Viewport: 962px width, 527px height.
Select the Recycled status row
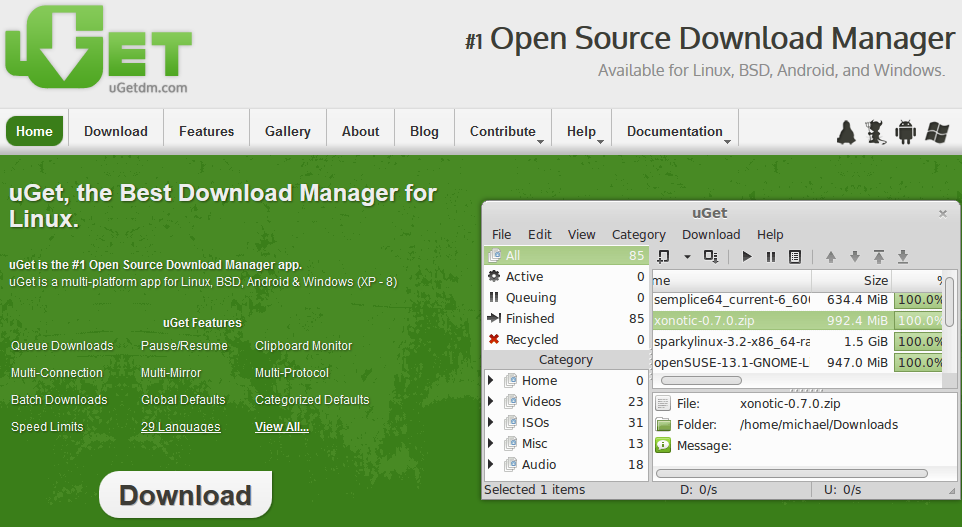(x=566, y=339)
